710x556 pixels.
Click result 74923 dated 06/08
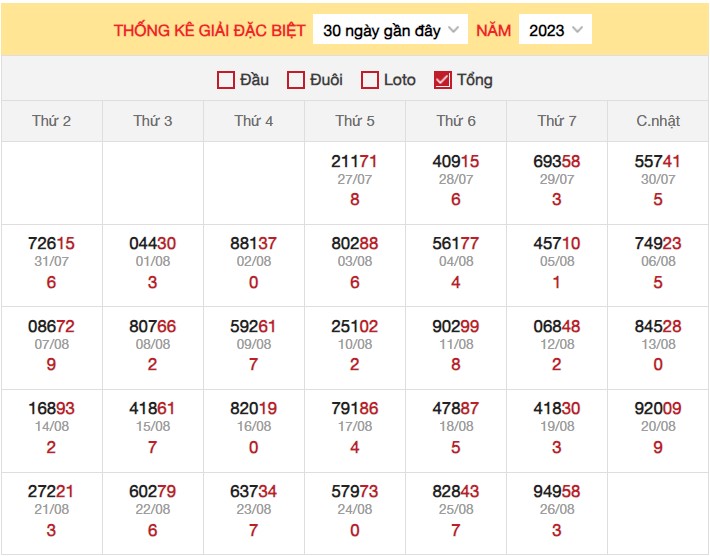[658, 244]
